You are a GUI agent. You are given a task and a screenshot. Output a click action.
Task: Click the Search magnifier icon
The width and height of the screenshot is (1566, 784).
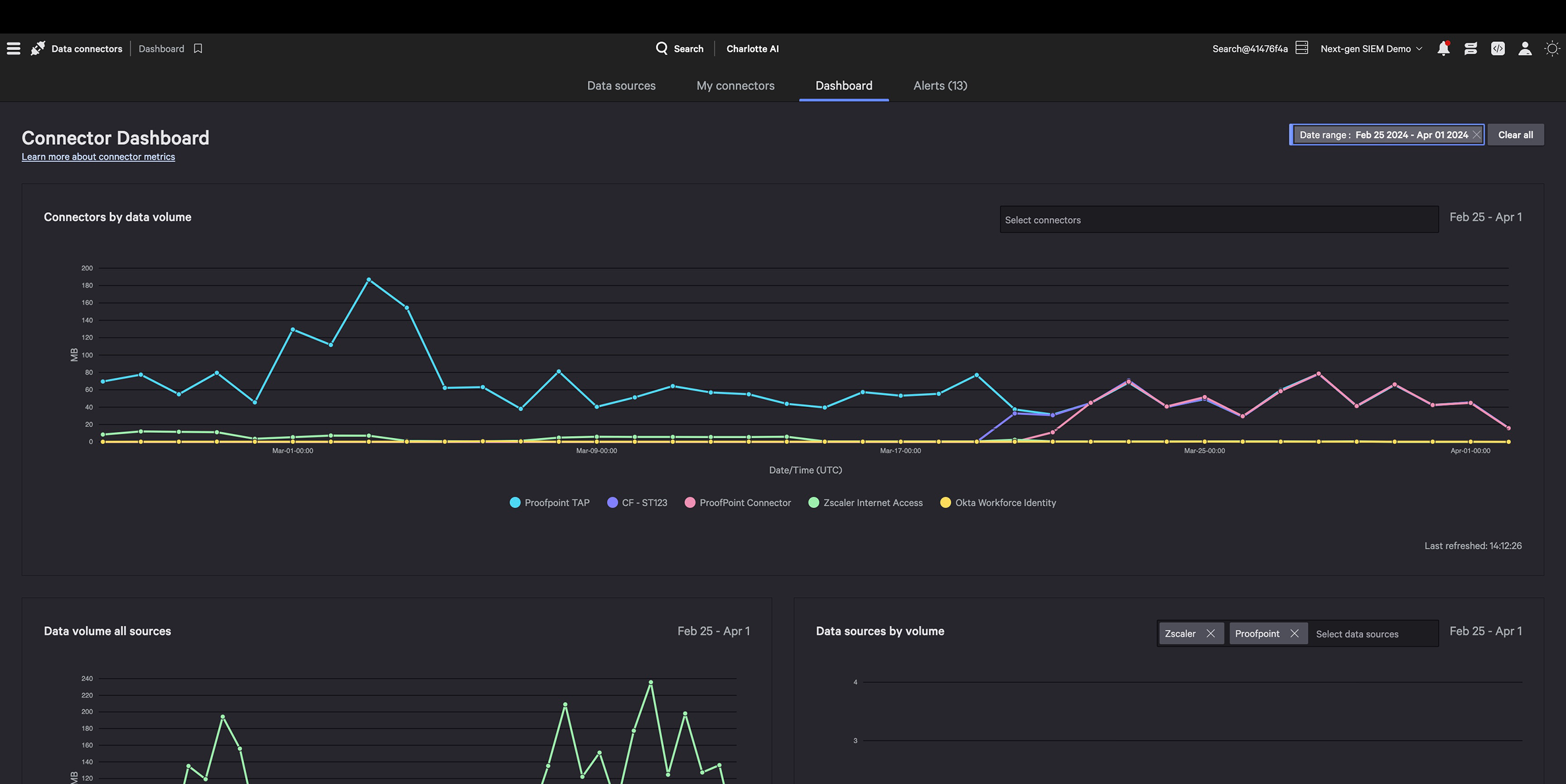tap(661, 48)
